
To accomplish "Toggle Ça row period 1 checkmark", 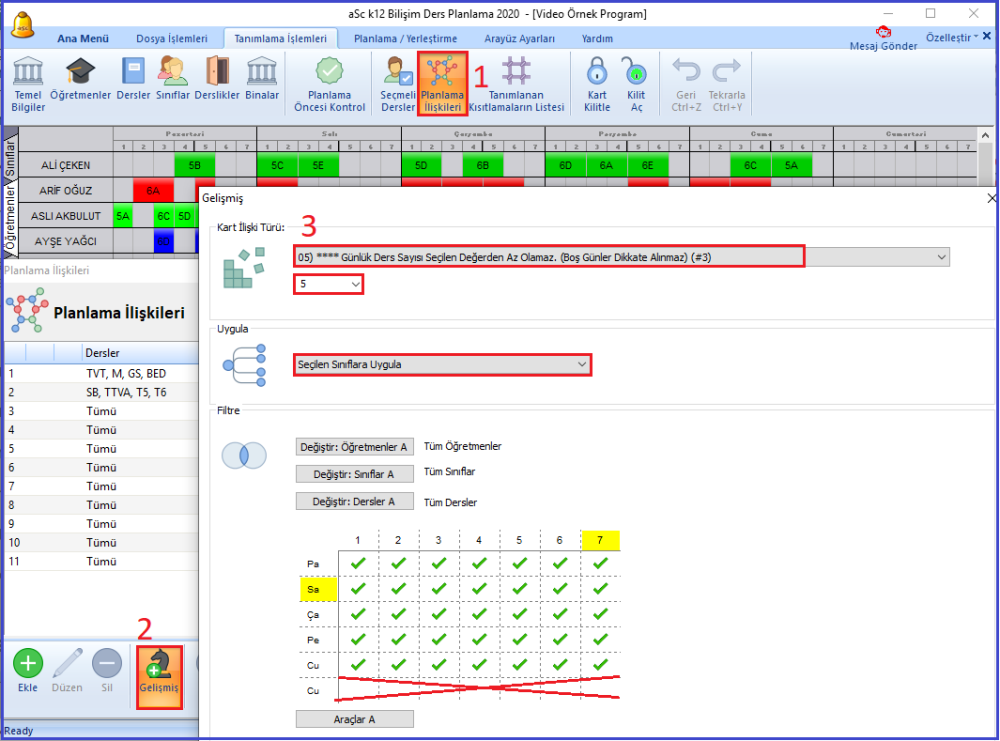I will [x=358, y=615].
